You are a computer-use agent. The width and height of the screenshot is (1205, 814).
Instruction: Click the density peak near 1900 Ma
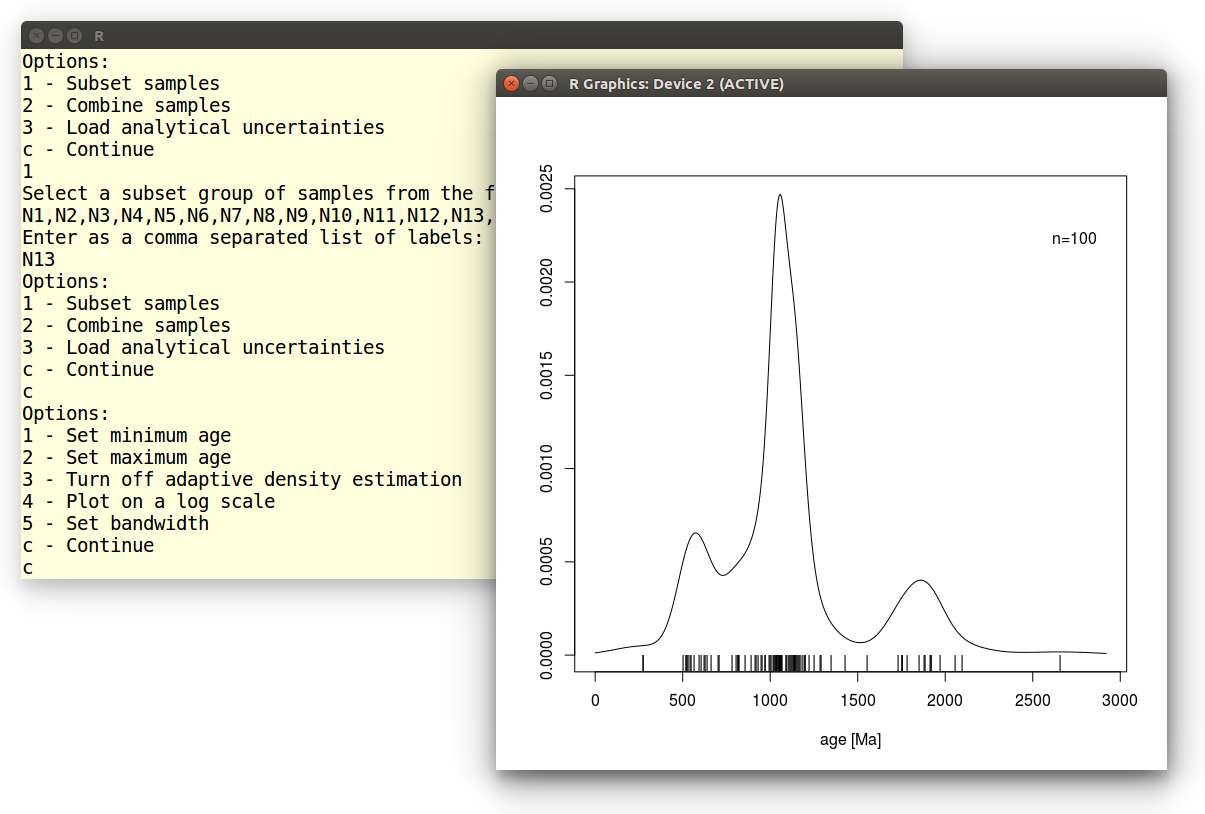tap(920, 581)
